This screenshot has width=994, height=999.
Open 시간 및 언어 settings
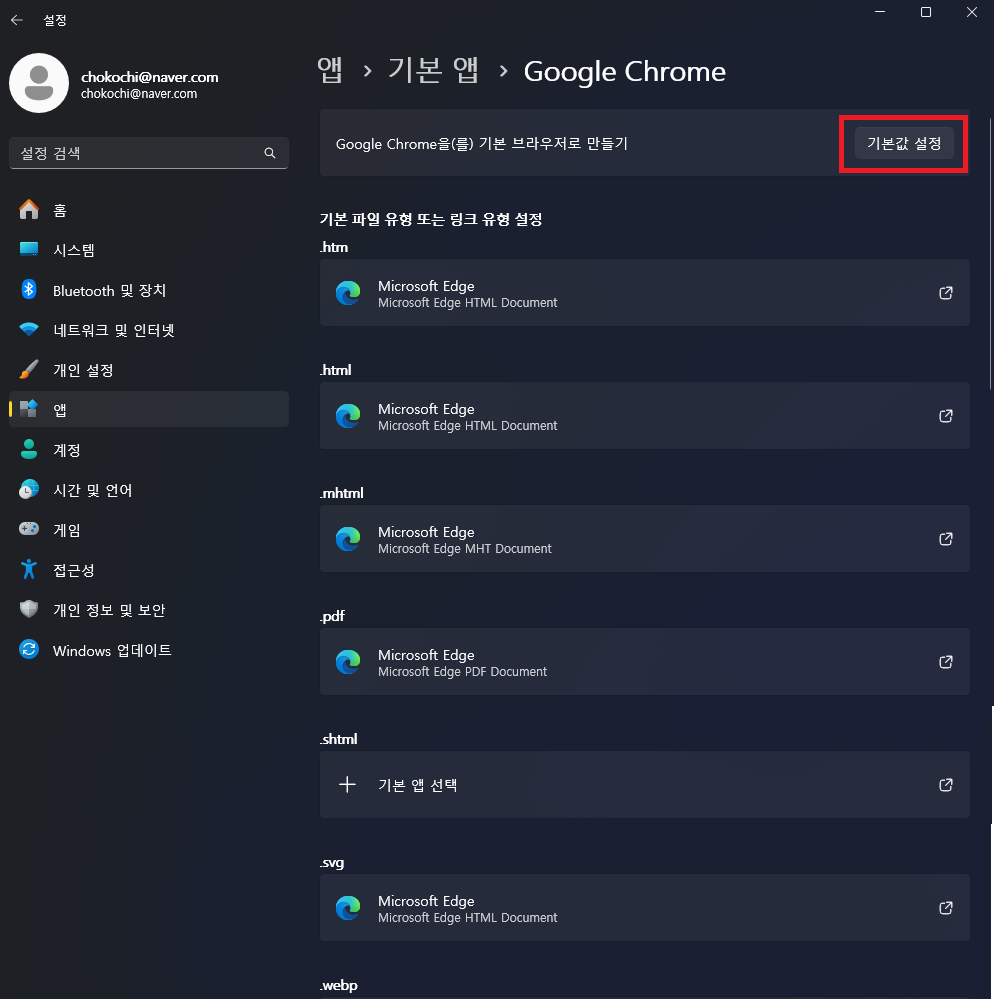point(148,489)
